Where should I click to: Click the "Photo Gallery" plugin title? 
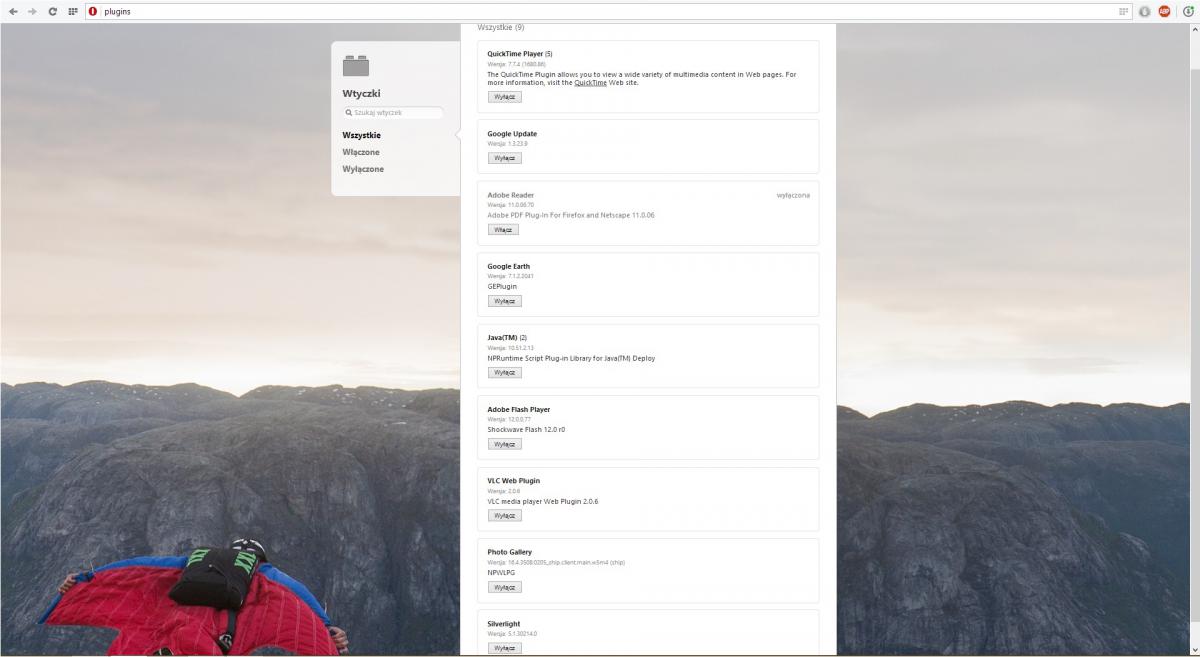(x=510, y=552)
